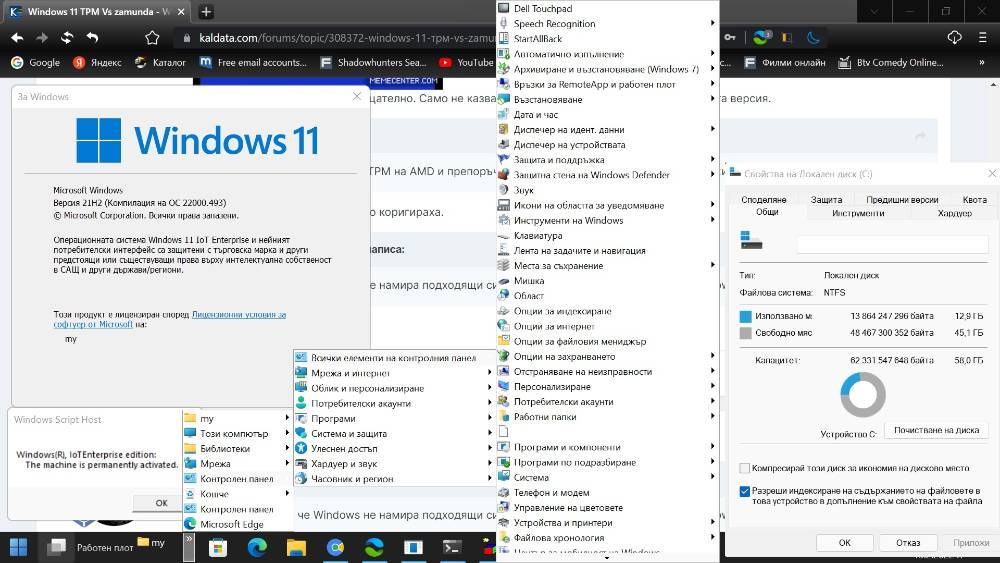This screenshot has height=563, width=1000.
Task: Open Филми онлайн bookmark
Action: [x=784, y=62]
